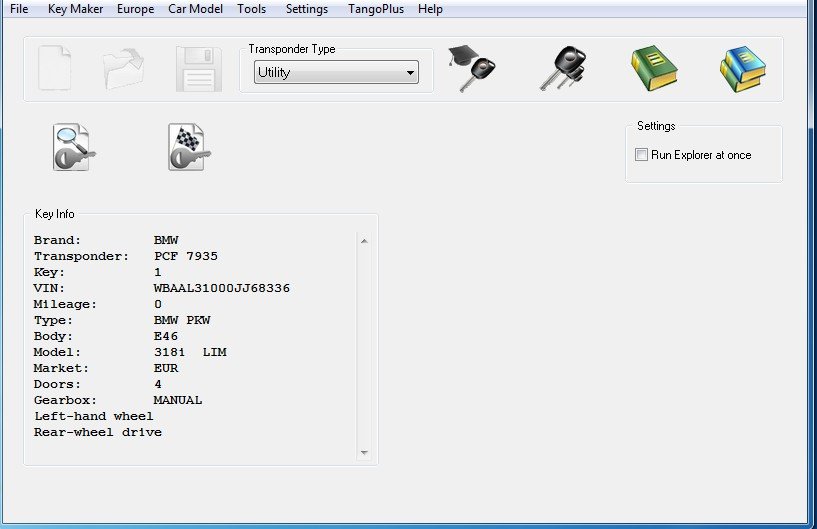The height and width of the screenshot is (529, 817).
Task: Open the Europe menu
Action: coord(135,9)
